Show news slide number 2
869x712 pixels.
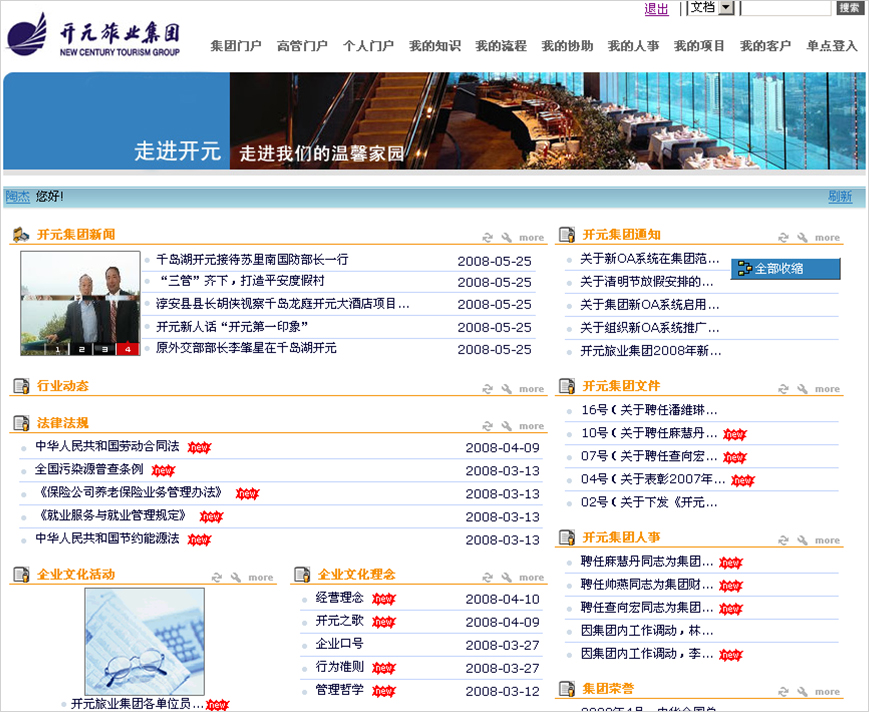point(81,349)
